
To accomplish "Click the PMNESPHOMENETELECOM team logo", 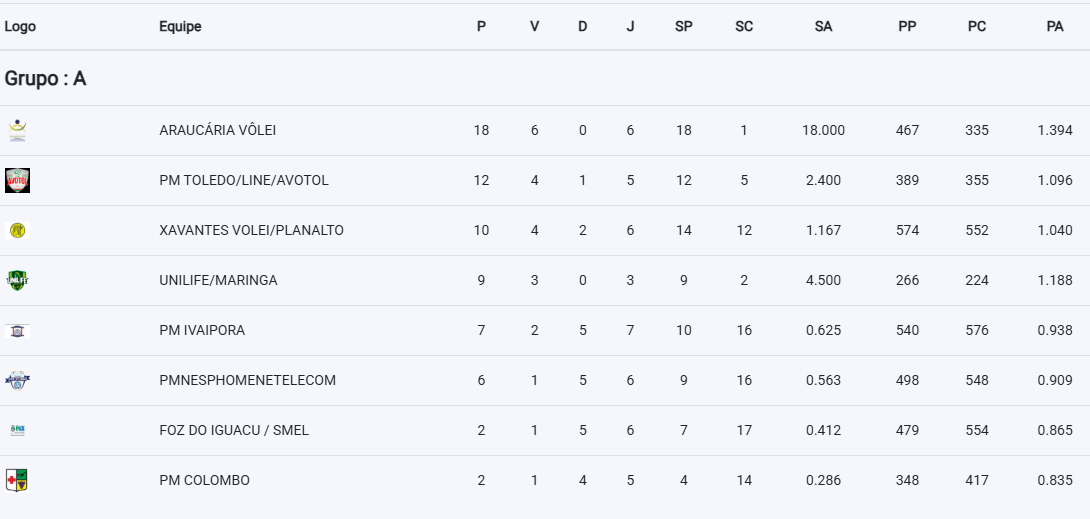I will (x=17, y=381).
